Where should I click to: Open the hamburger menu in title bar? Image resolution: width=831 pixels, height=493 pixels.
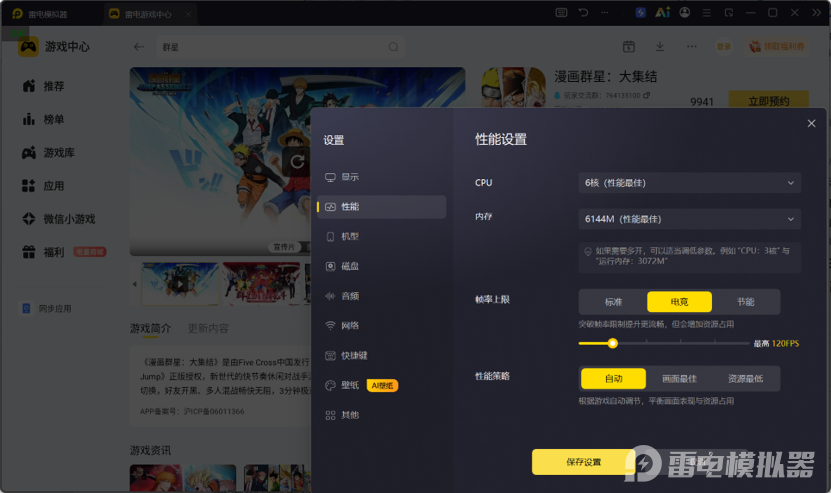(x=706, y=13)
